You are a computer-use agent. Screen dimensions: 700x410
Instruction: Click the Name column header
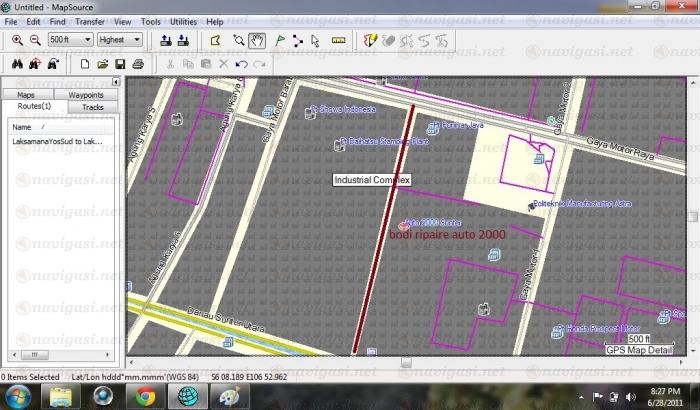click(22, 127)
